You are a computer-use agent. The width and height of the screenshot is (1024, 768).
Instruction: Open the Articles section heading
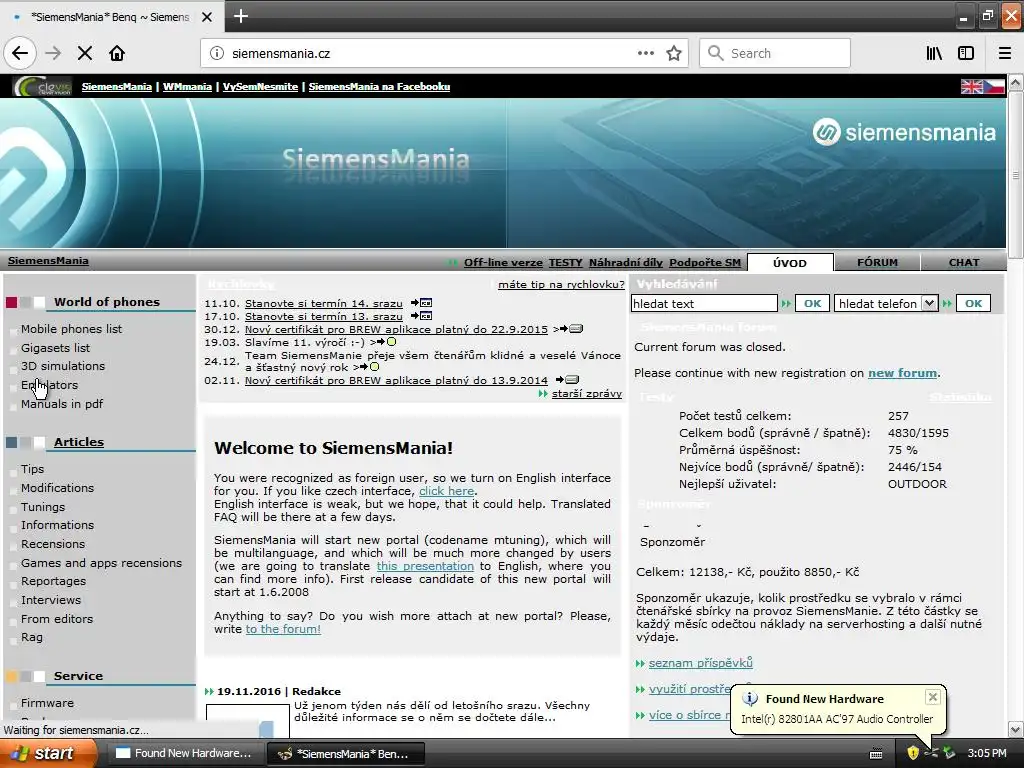point(79,441)
